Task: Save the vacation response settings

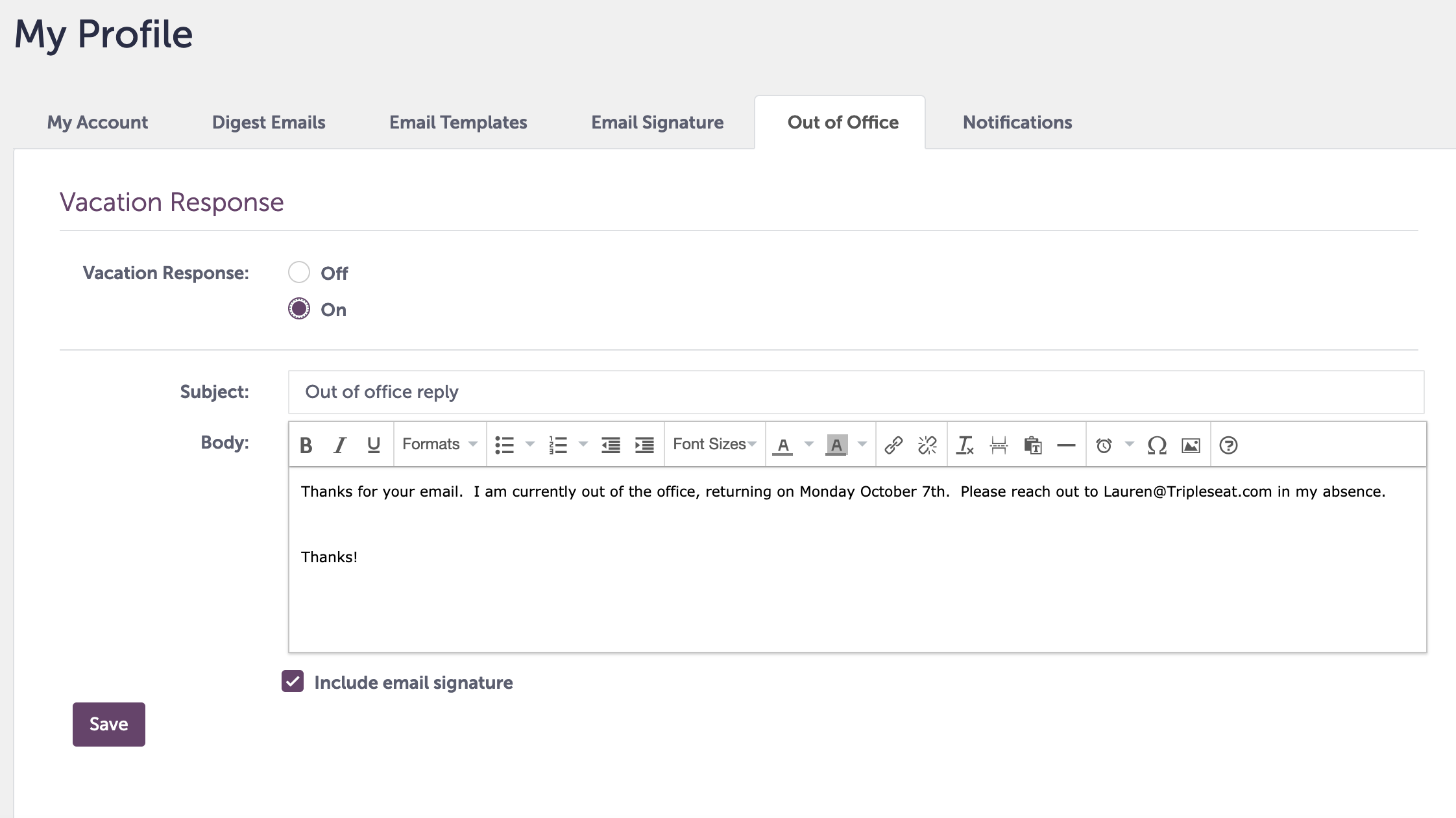Action: (109, 725)
